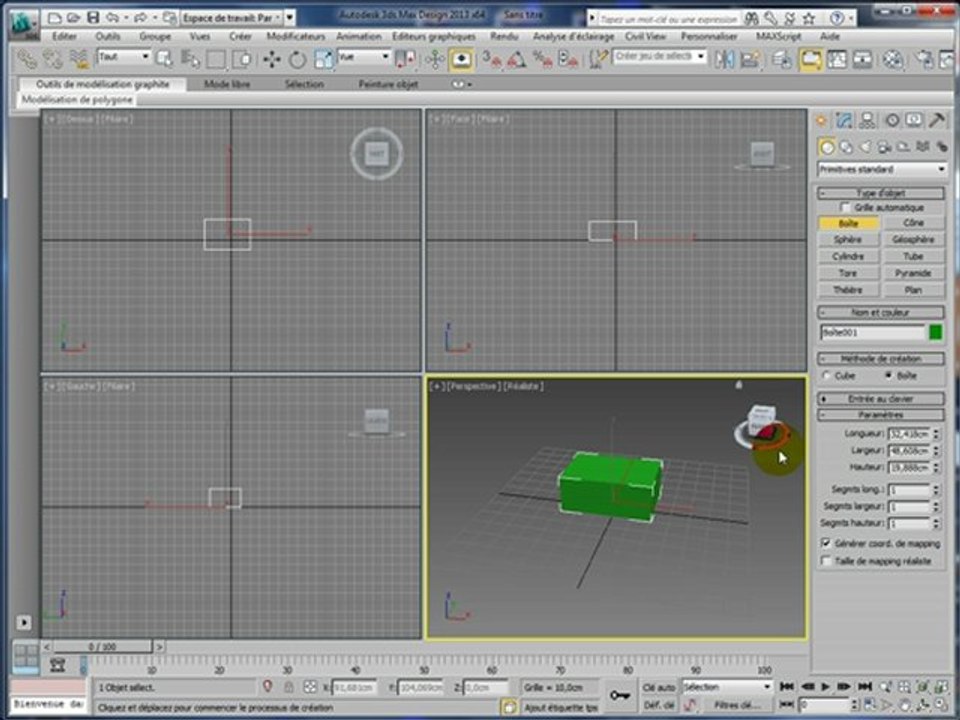Click the Théière primitive button

click(848, 290)
